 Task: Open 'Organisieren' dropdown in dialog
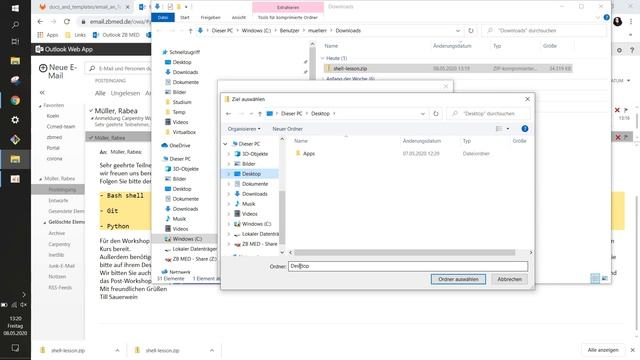[244, 129]
